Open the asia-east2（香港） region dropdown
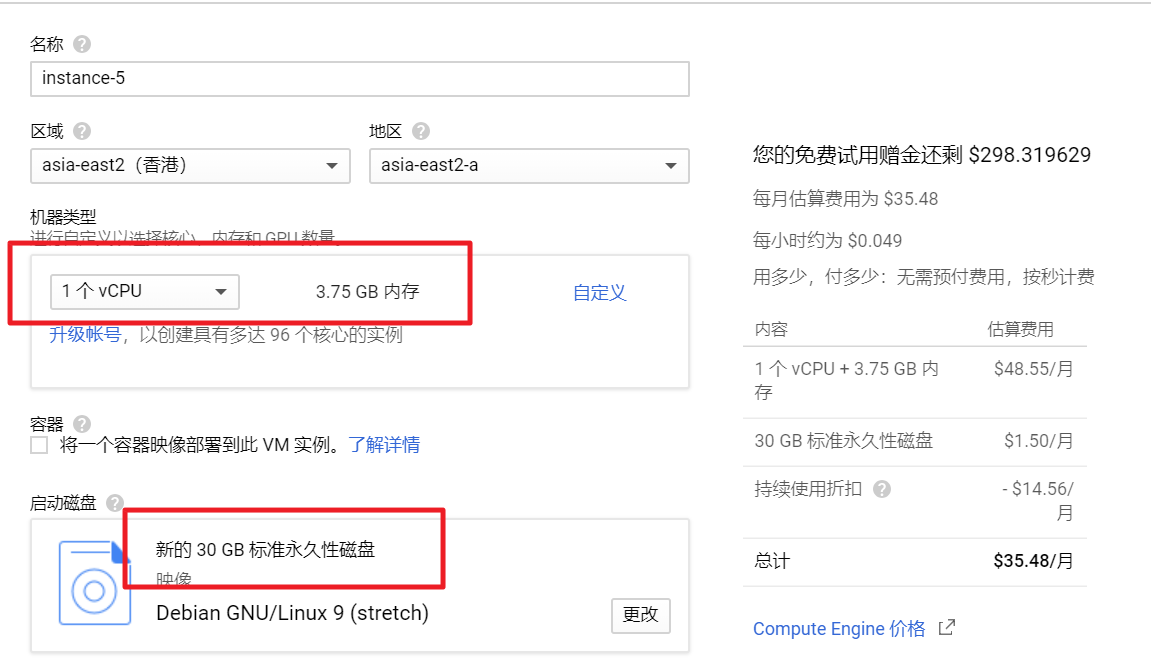 190,165
